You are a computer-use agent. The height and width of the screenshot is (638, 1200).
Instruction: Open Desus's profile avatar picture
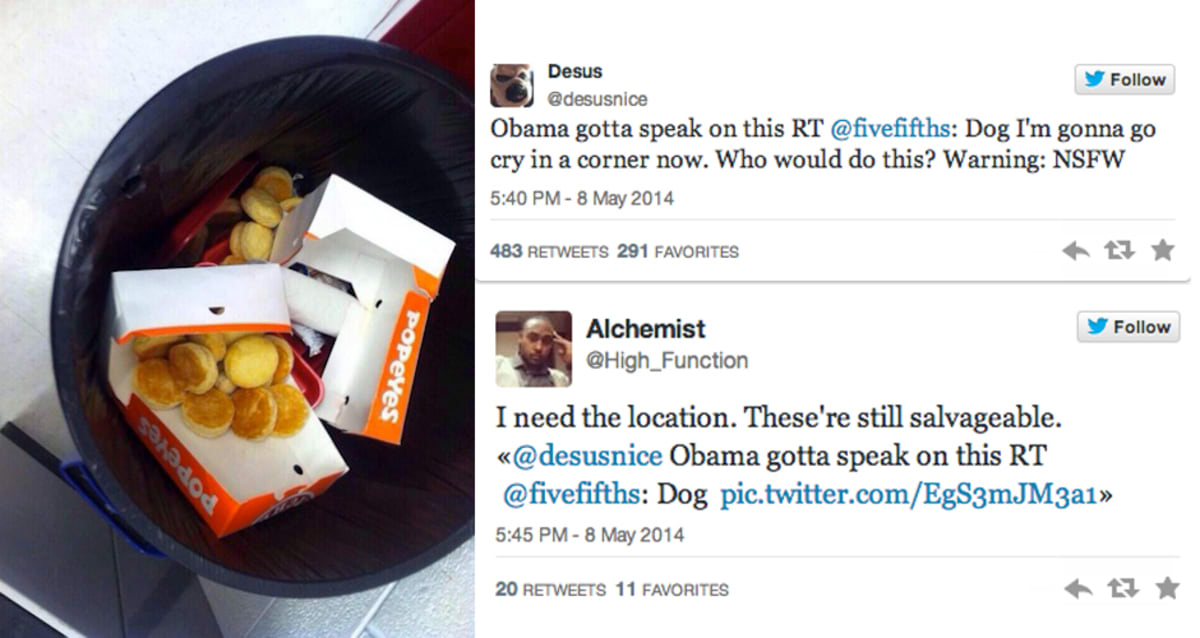pyautogui.click(x=511, y=85)
